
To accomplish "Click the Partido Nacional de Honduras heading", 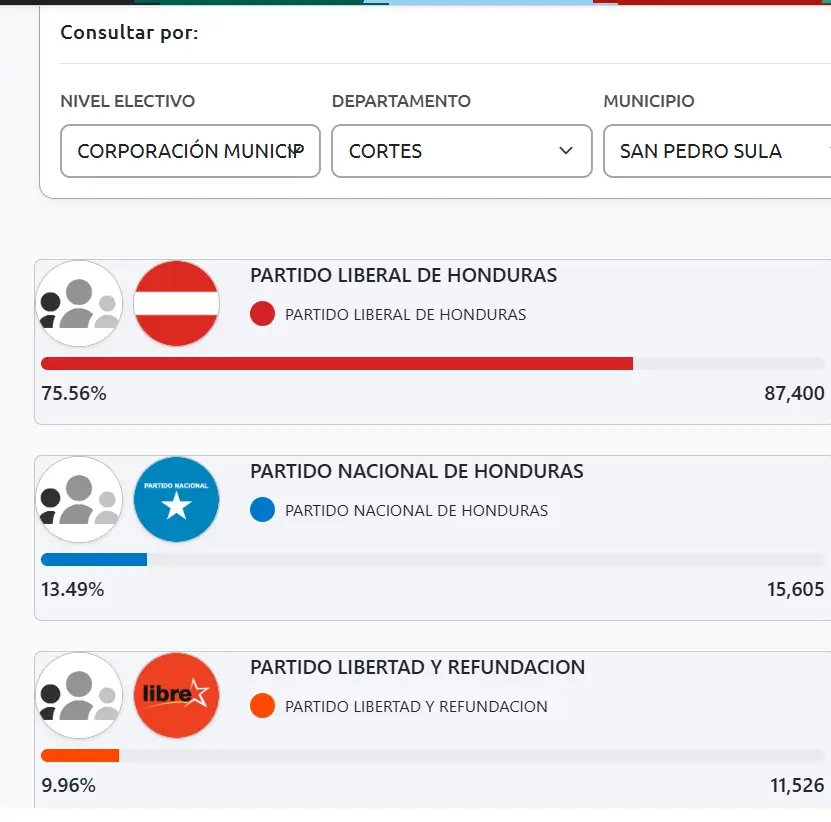I will (416, 471).
